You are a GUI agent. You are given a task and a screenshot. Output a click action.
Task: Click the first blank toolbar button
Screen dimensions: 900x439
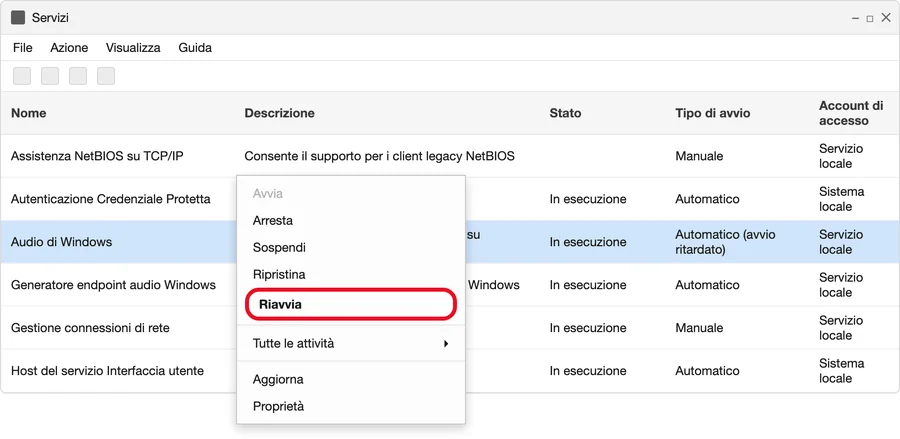click(22, 76)
